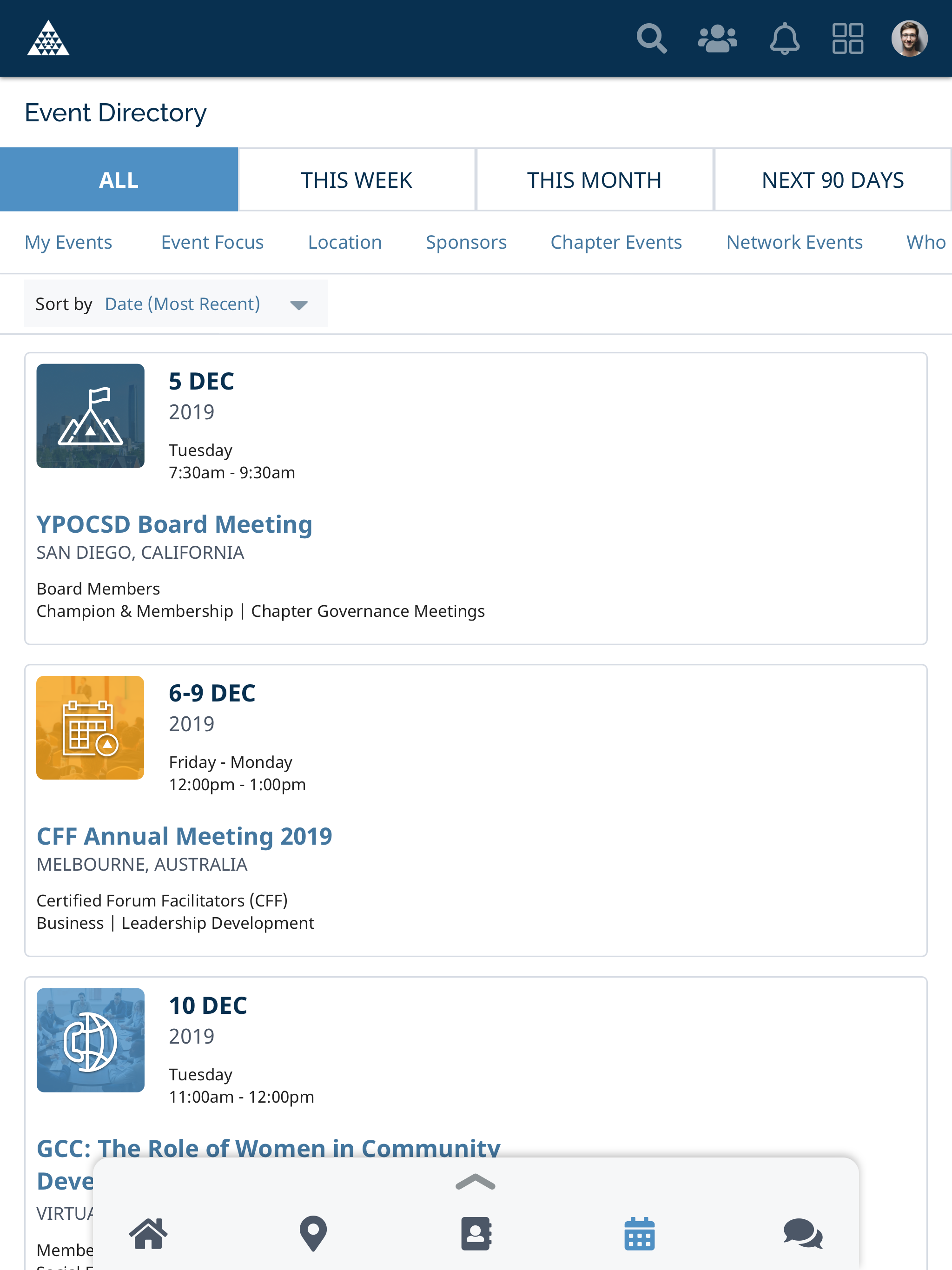Open search with the magnifier icon
This screenshot has height=1270, width=952.
tap(651, 39)
